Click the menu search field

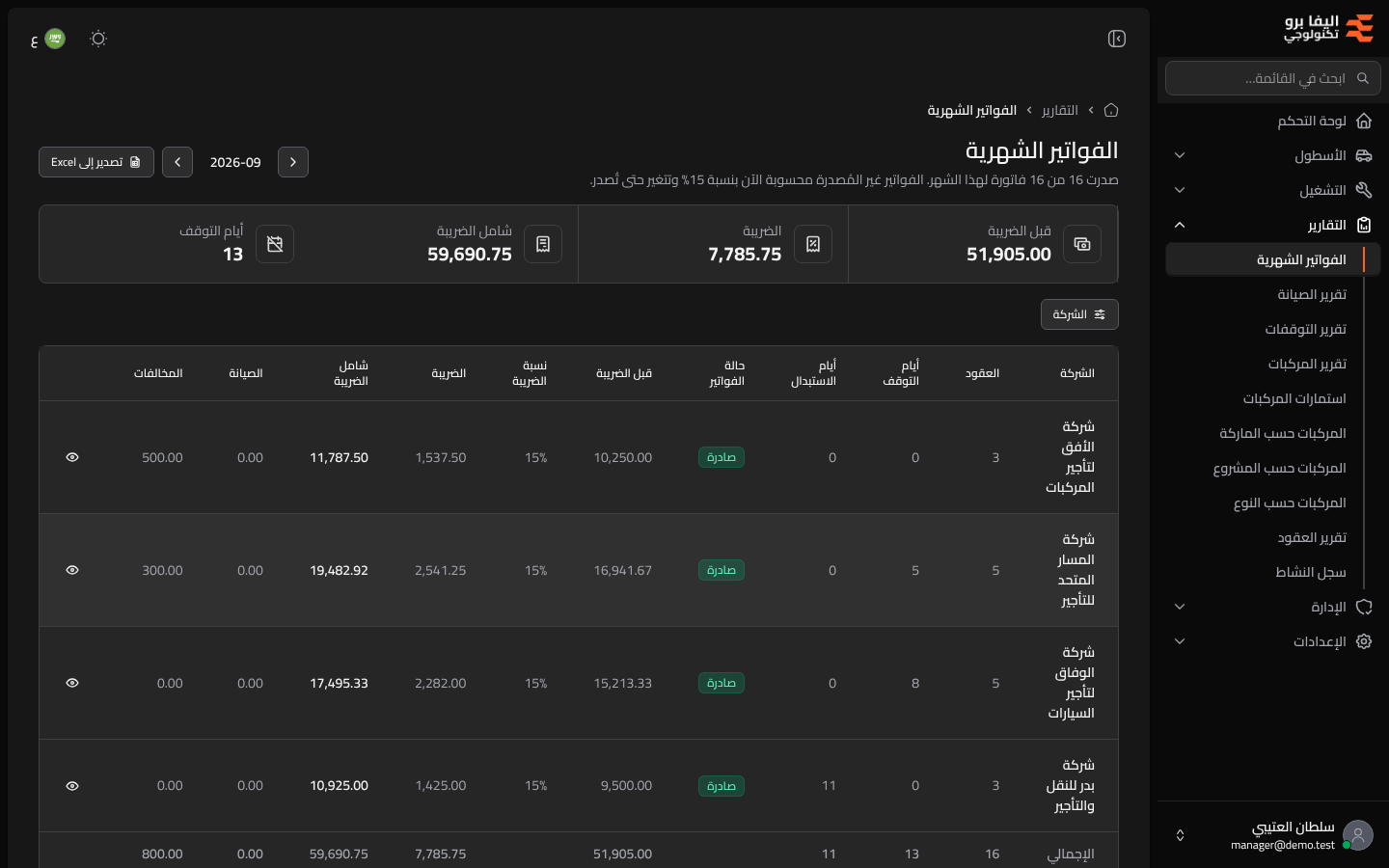pyautogui.click(x=1273, y=78)
